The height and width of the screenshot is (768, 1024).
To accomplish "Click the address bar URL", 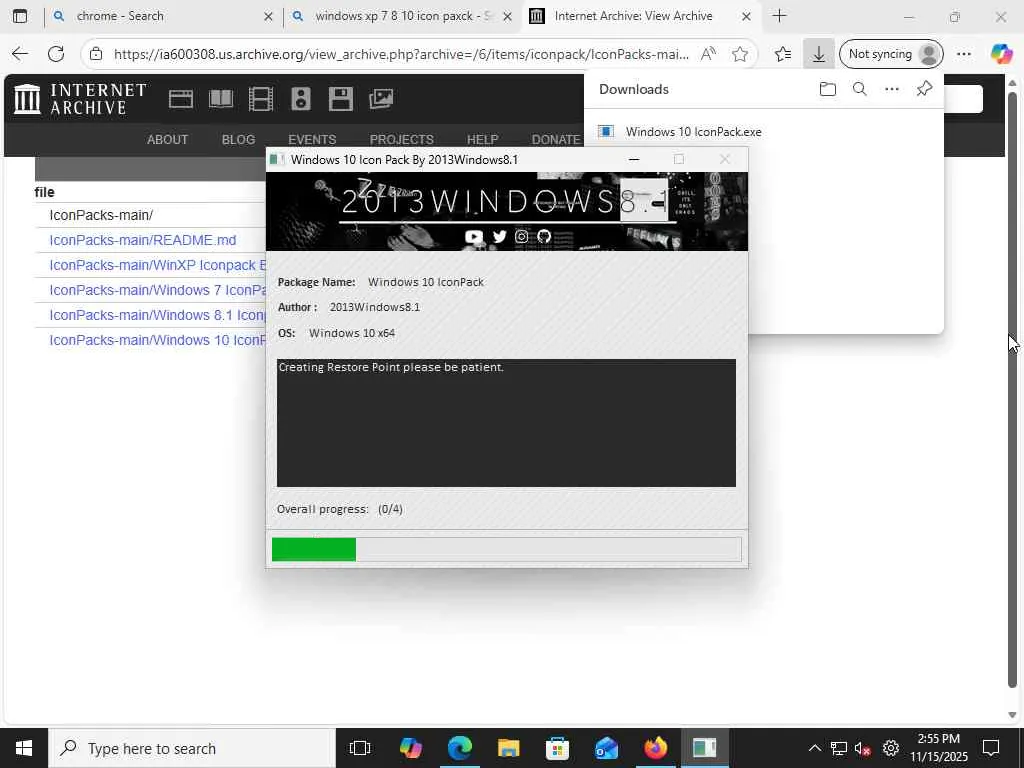I will tap(401, 54).
